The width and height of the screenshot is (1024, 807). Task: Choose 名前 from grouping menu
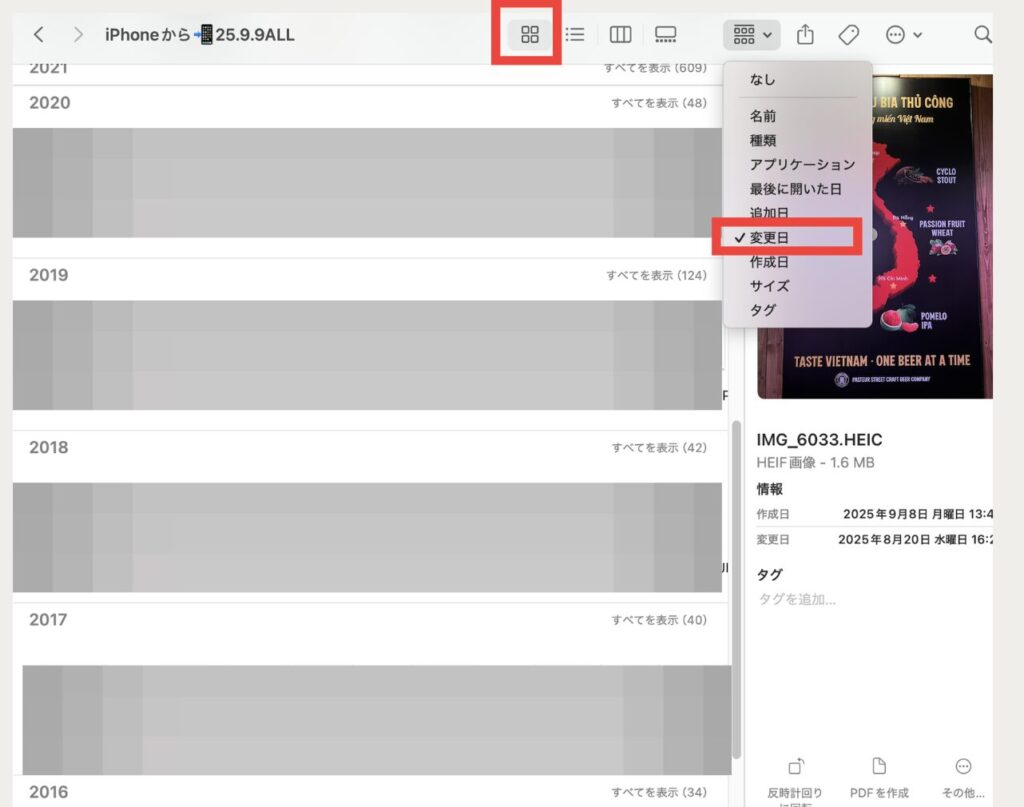point(763,116)
